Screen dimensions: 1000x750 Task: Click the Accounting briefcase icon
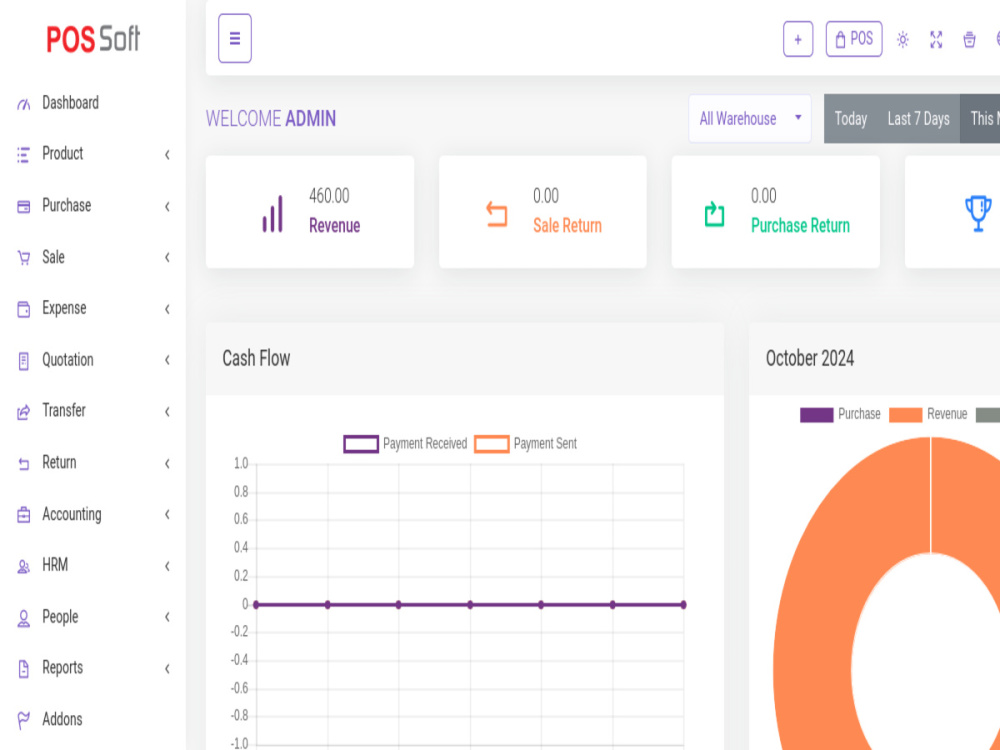24,515
